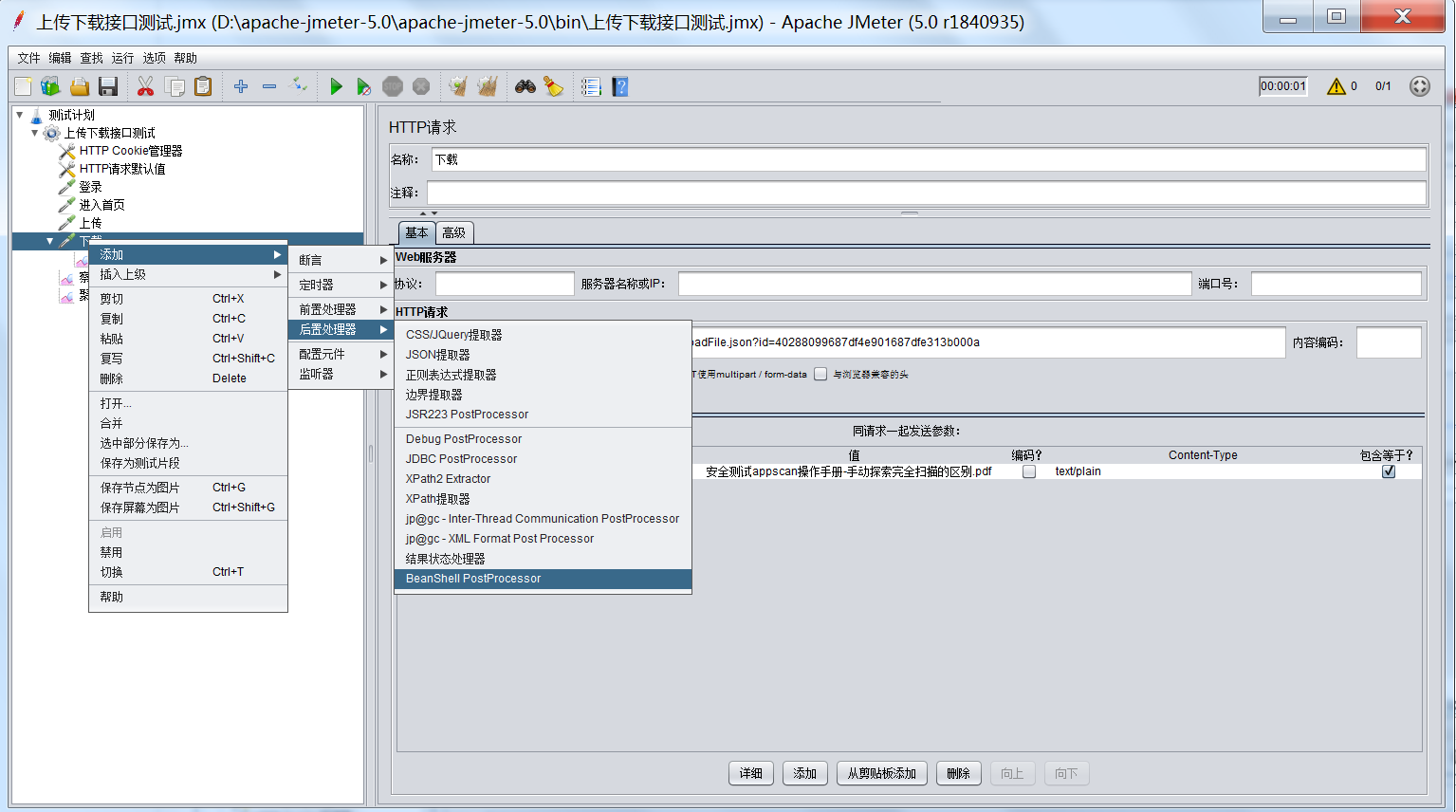The image size is (1456, 812).
Task: Click the remote engine status icon
Action: click(1419, 86)
